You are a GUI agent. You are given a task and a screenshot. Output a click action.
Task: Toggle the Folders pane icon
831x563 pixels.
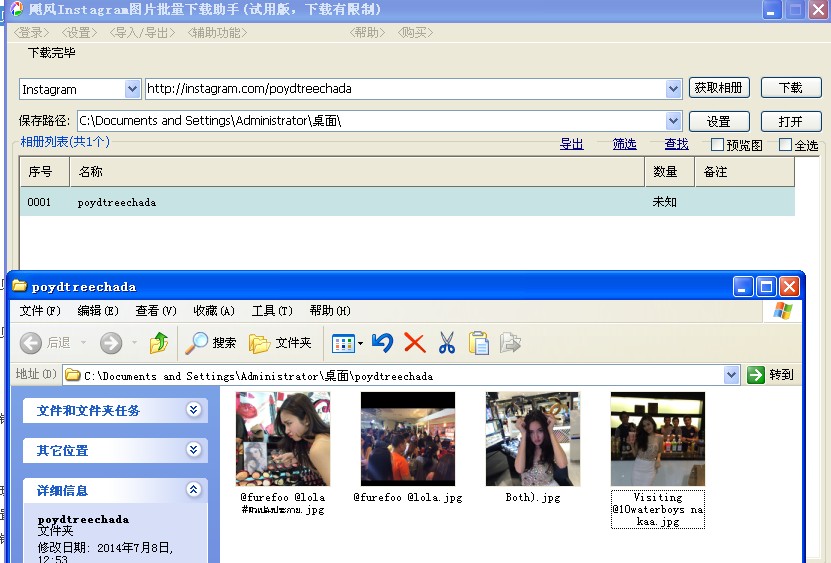(x=260, y=344)
